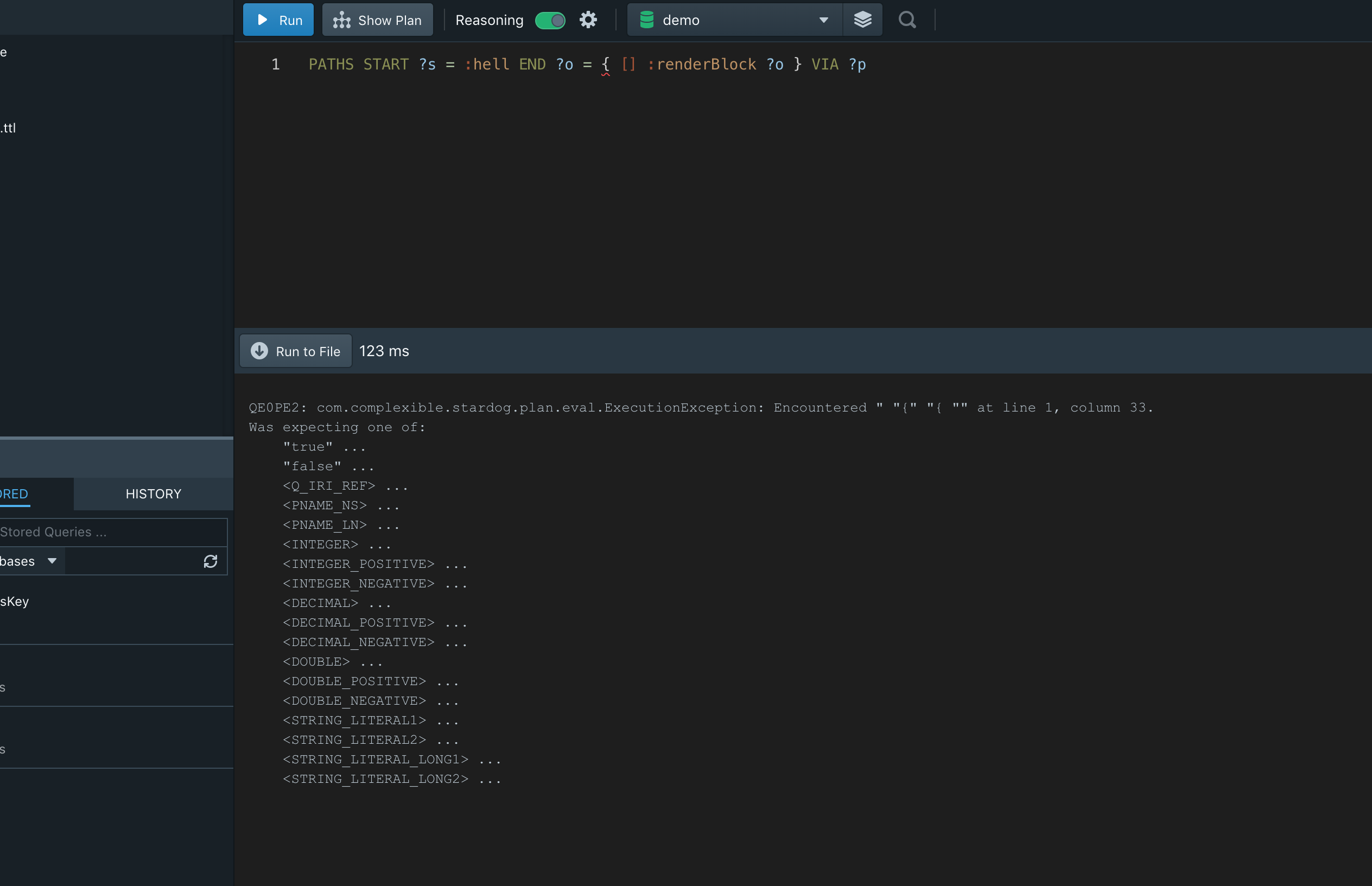The image size is (1372, 886).
Task: Click the green database icon
Action: click(x=646, y=20)
